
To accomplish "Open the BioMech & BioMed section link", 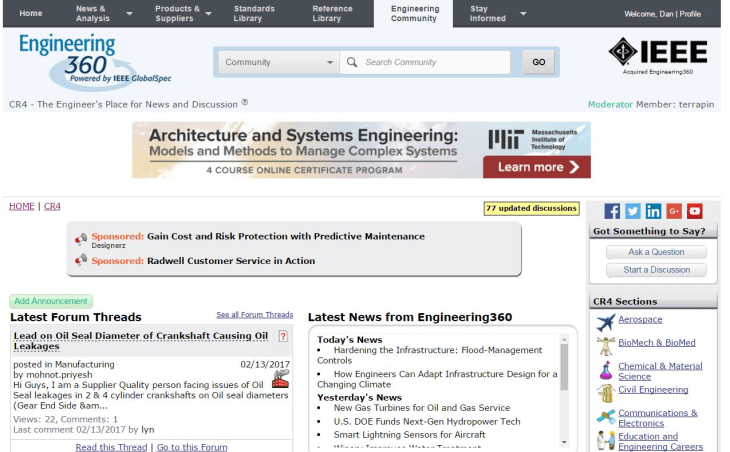I will pos(657,343).
